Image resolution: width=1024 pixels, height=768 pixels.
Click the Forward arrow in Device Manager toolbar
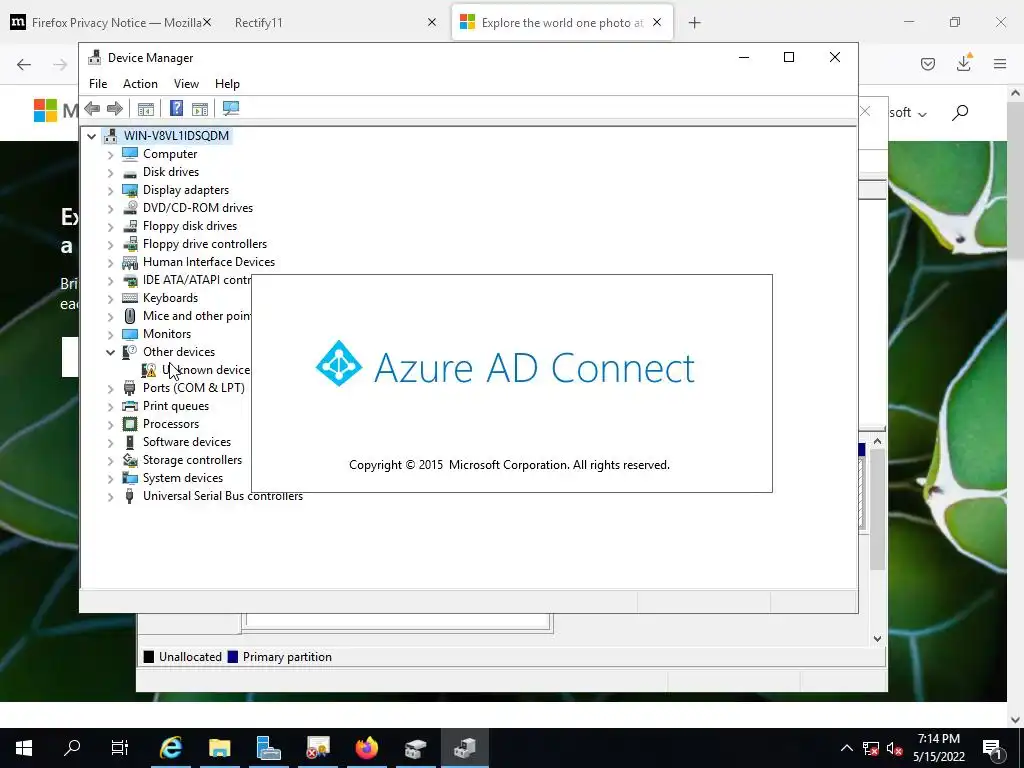click(x=114, y=108)
